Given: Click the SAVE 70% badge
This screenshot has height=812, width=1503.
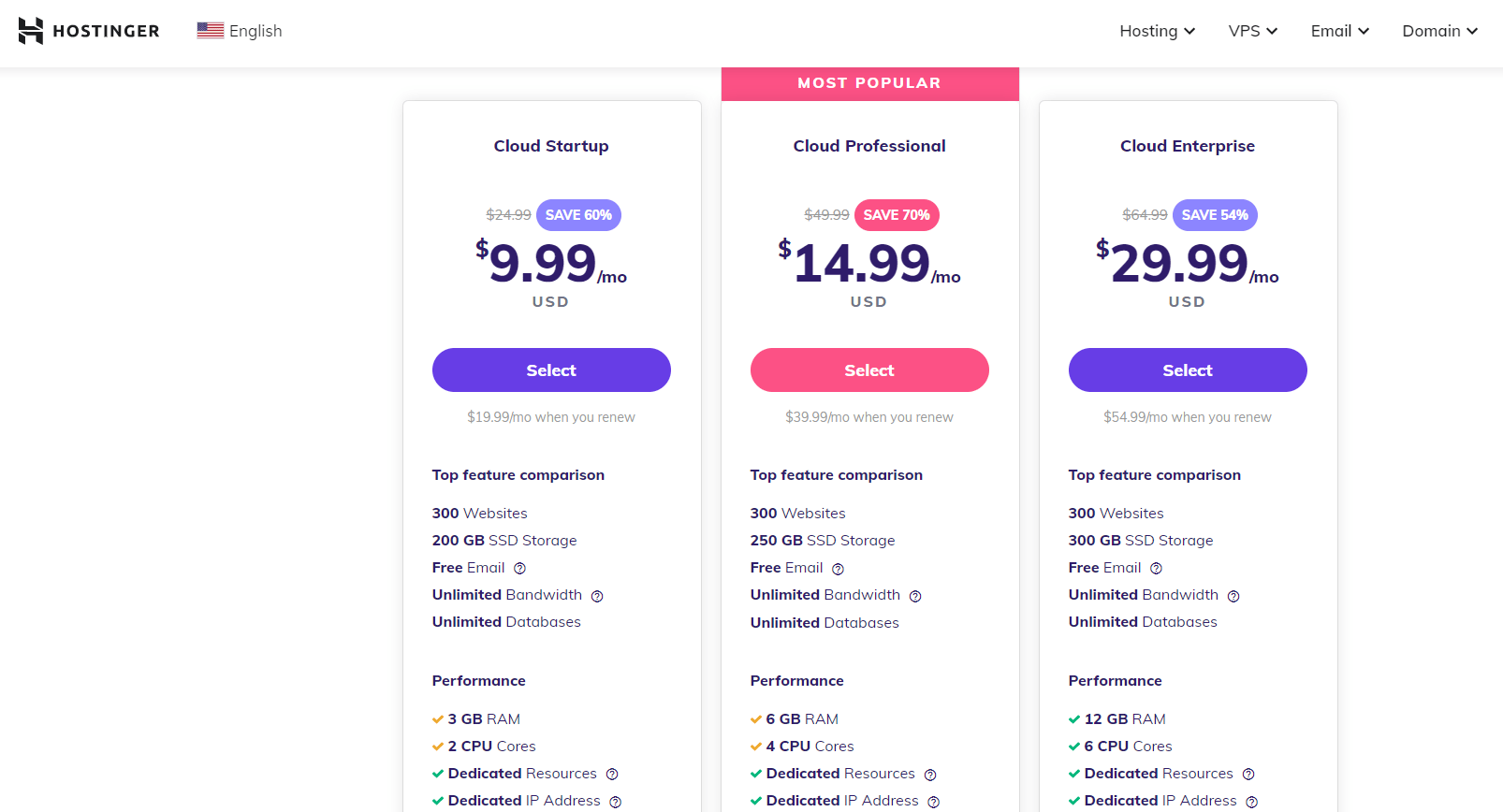Looking at the screenshot, I should [897, 215].
